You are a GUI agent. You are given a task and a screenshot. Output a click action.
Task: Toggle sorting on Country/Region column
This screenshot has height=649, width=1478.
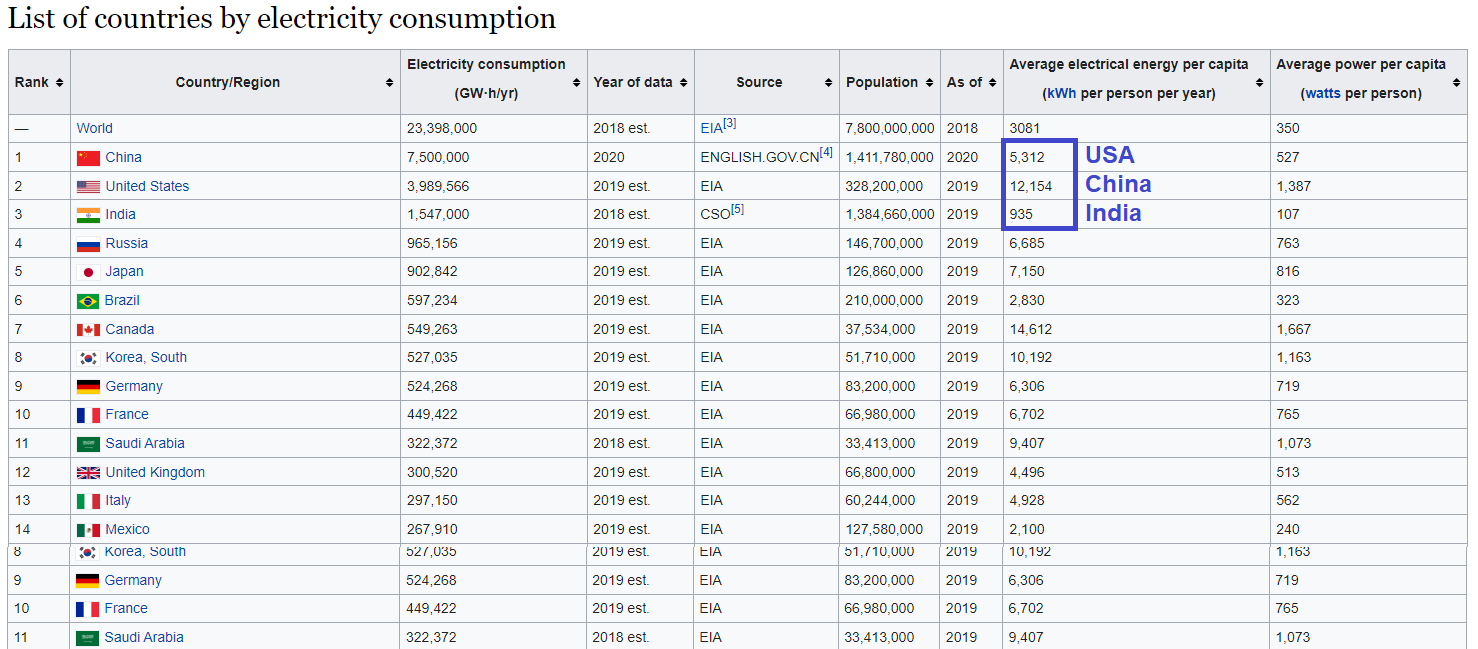pos(389,83)
